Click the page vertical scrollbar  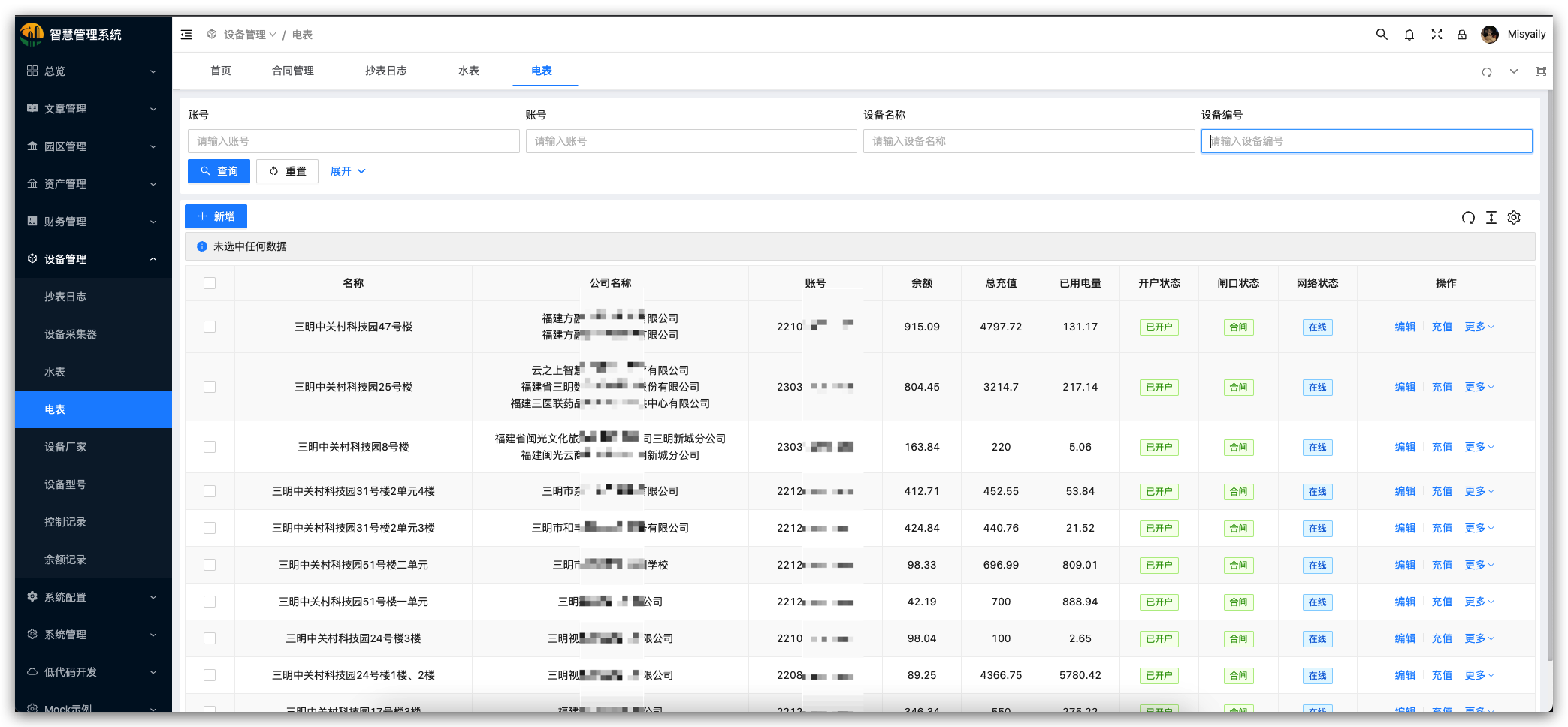point(1549,376)
